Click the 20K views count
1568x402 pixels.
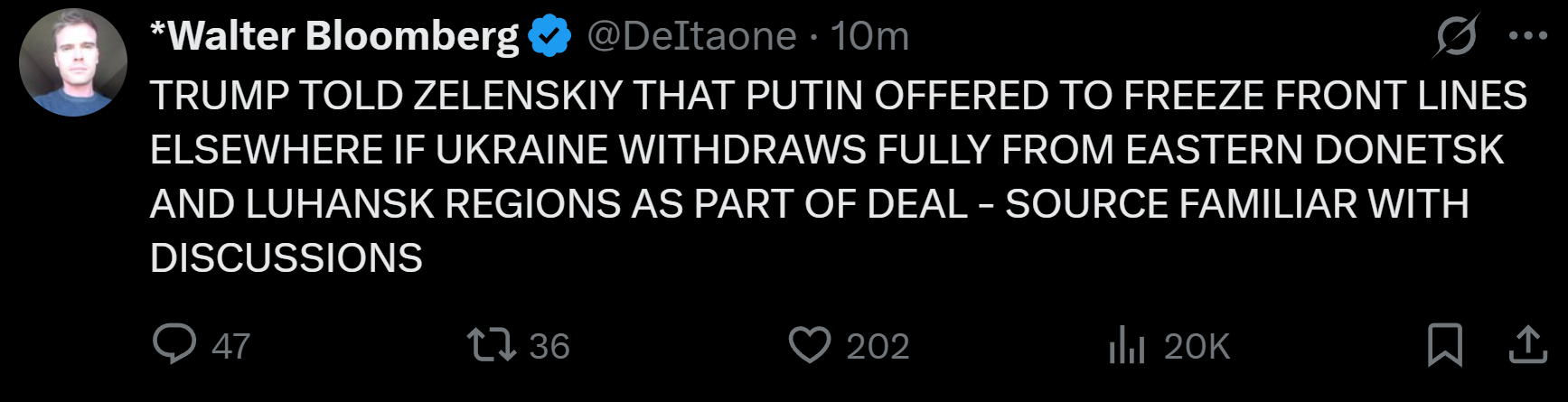tap(1197, 346)
